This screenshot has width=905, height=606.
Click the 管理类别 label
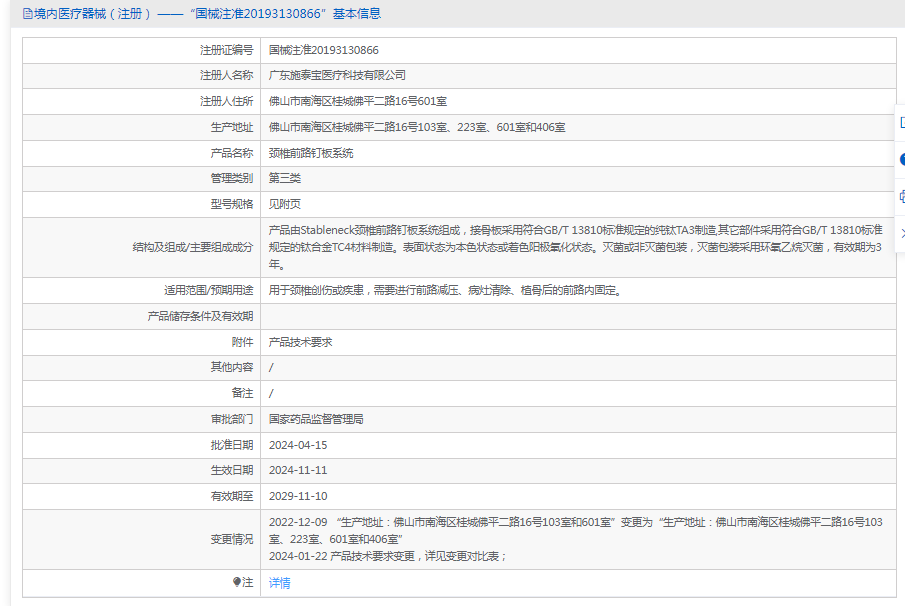tap(232, 178)
